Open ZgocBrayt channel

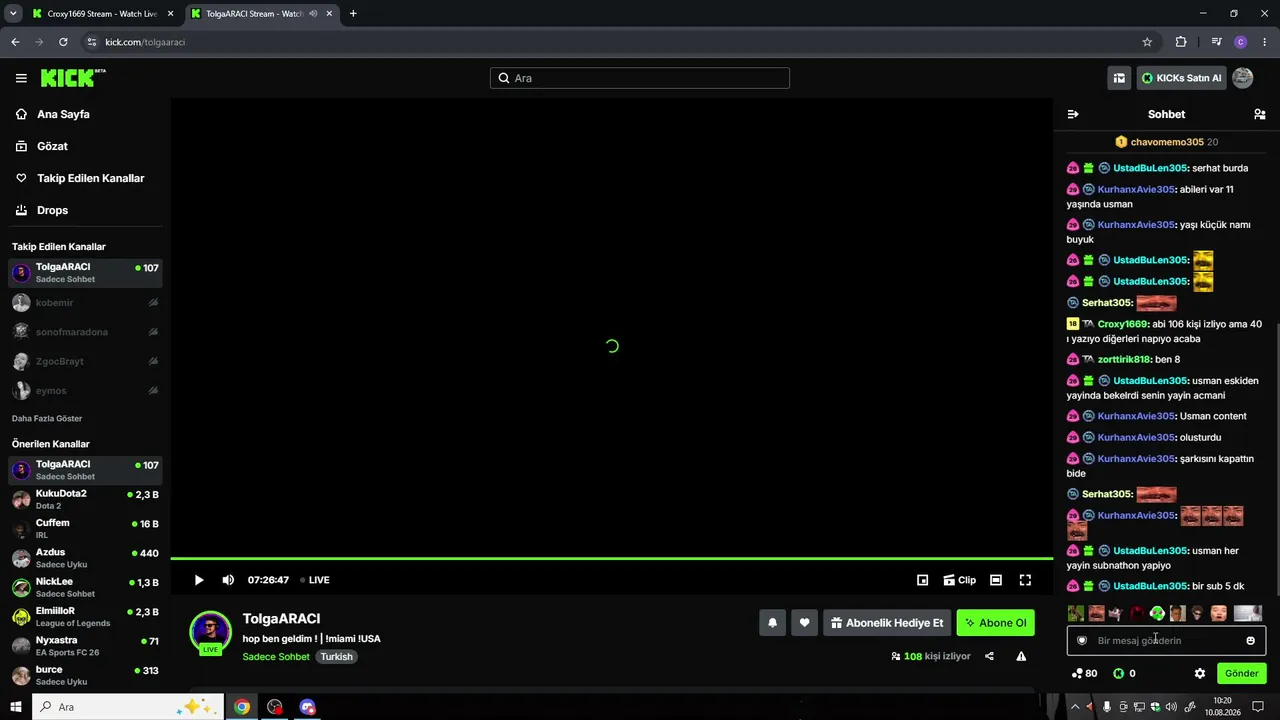[85, 361]
